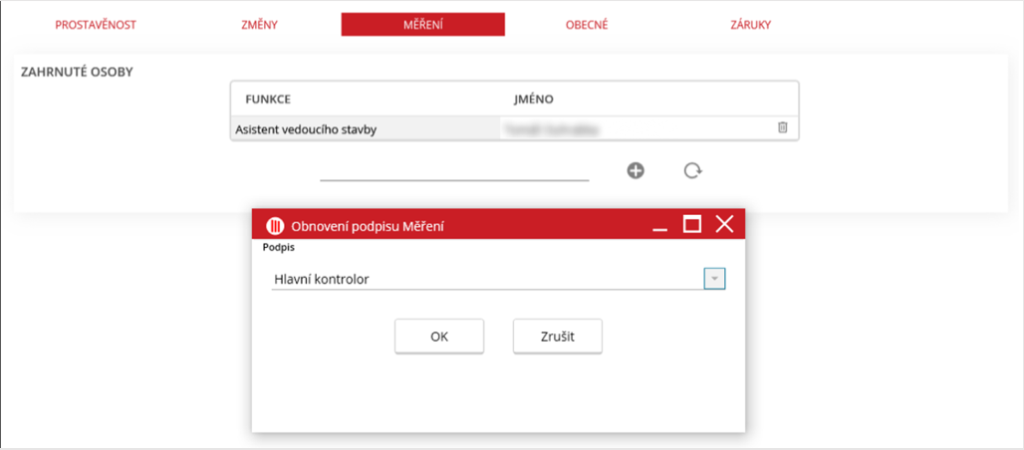Click the trash icon to delete the person row
This screenshot has height=450, width=1024.
783,128
